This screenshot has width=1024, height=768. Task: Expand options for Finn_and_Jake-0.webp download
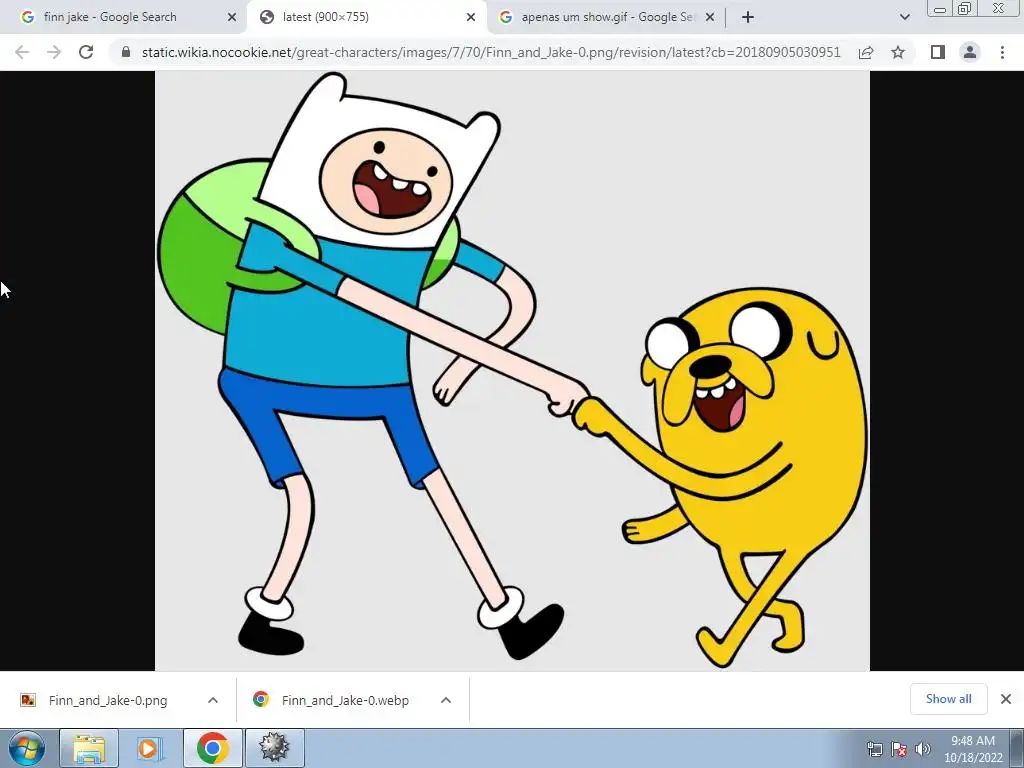[x=446, y=700]
